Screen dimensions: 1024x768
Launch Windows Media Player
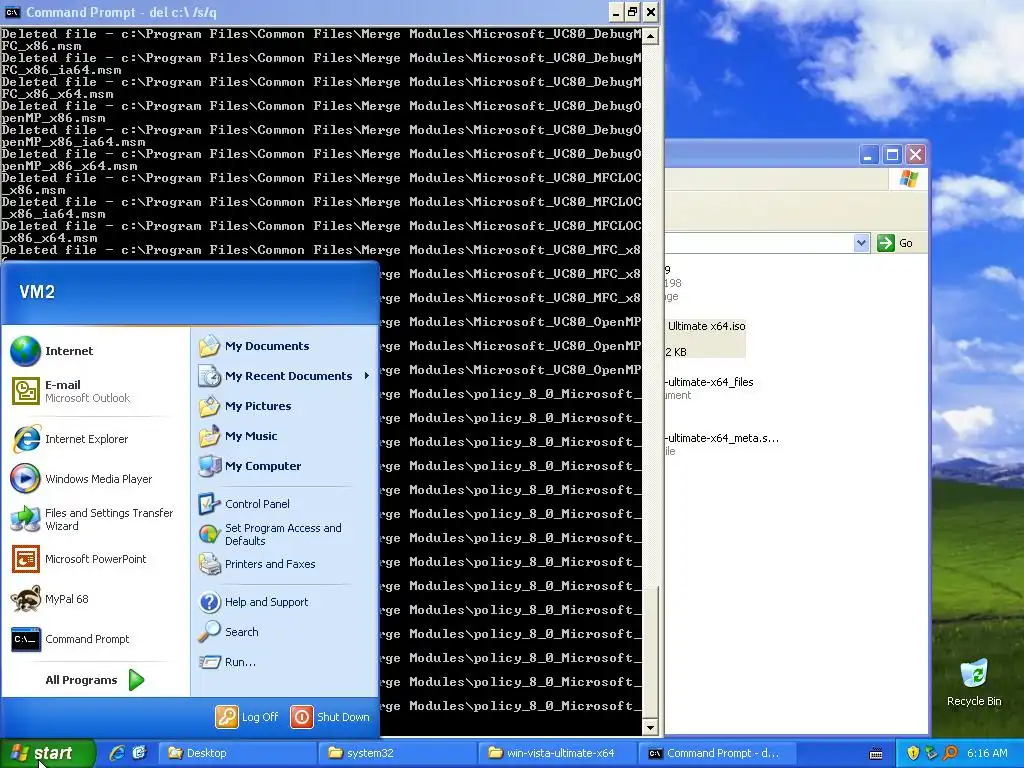(82, 479)
